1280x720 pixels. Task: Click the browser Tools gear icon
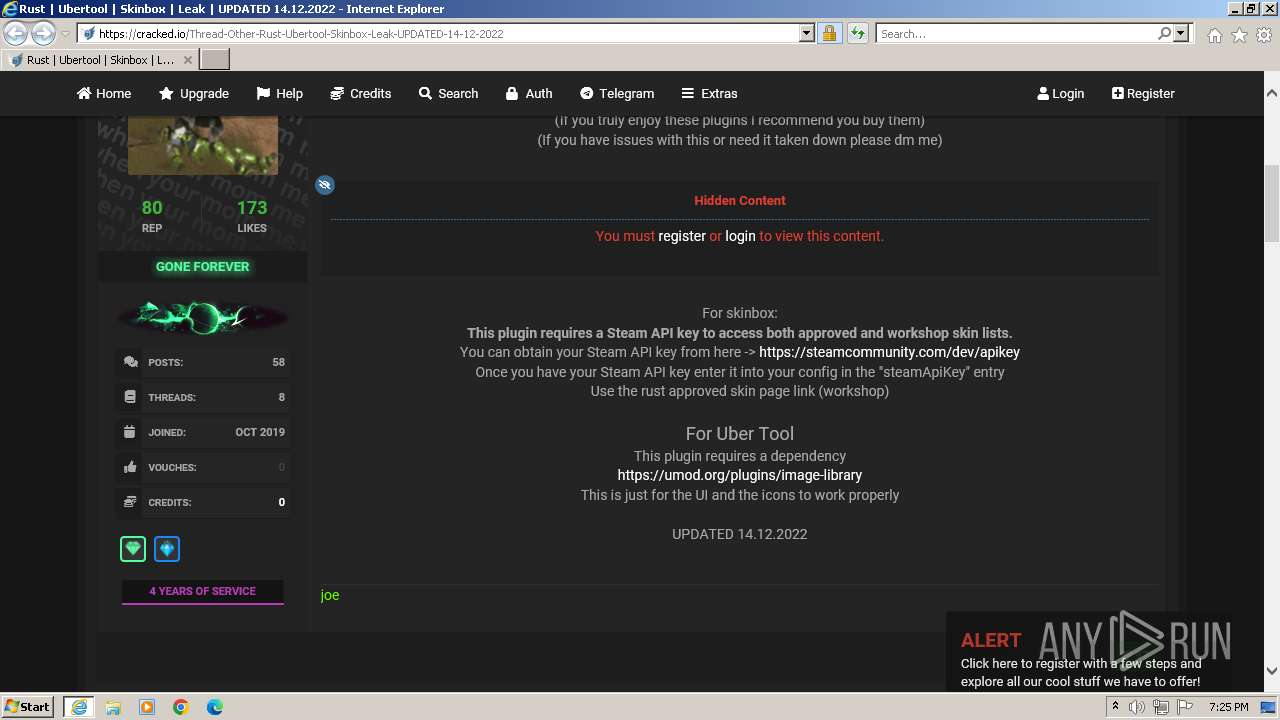(x=1263, y=34)
